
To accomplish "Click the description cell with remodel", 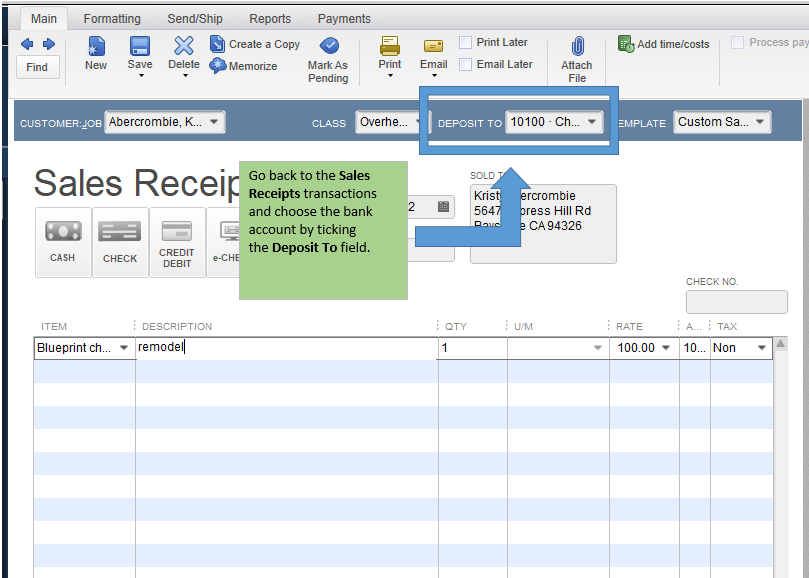I will (x=287, y=348).
